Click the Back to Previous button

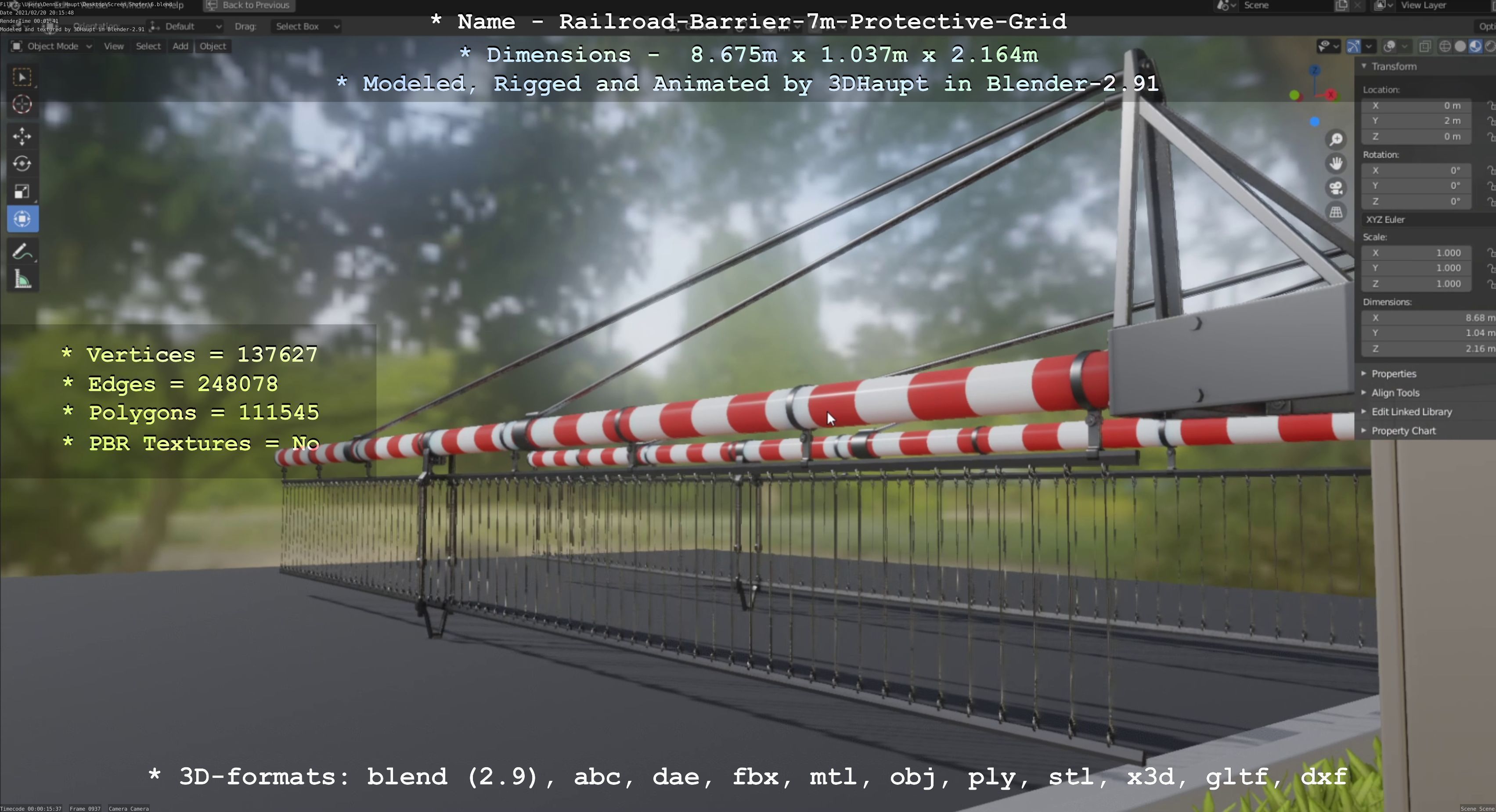(x=249, y=5)
